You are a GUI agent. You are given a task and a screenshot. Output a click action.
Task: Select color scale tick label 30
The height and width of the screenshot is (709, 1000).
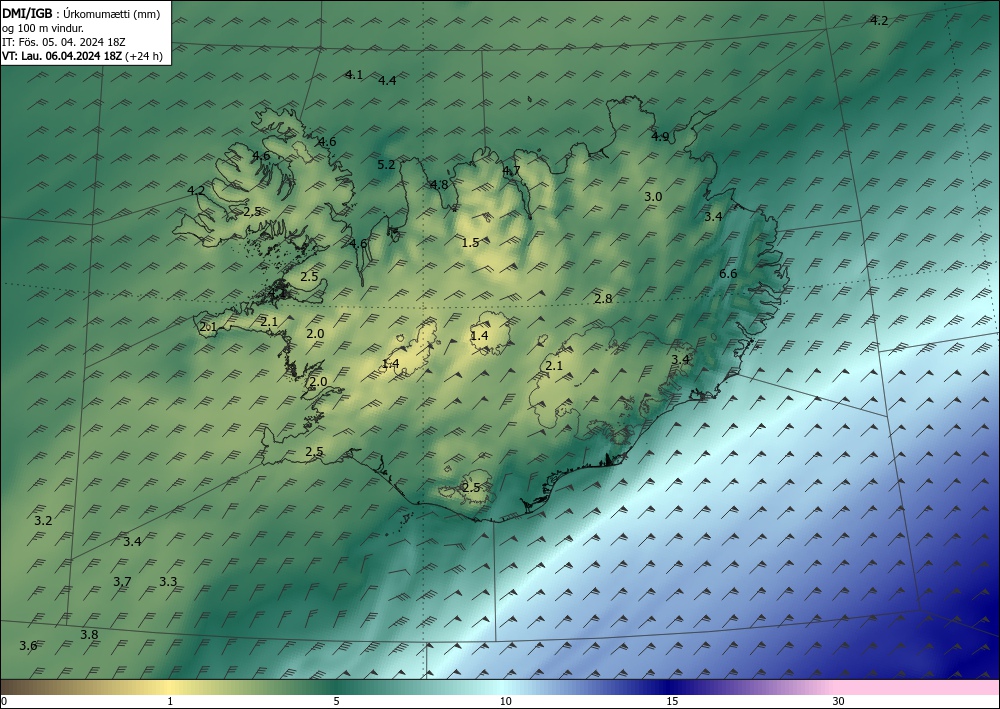pyautogui.click(x=839, y=701)
